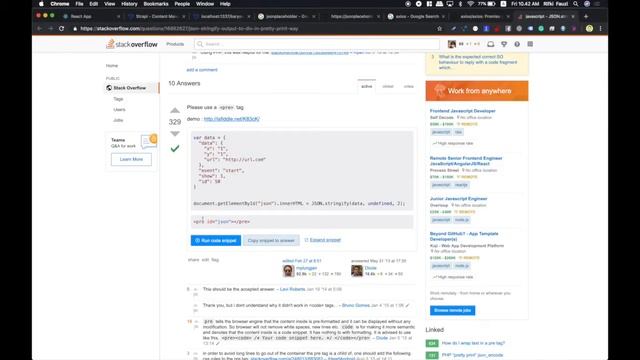Click the user profile avatar in header

452,44
